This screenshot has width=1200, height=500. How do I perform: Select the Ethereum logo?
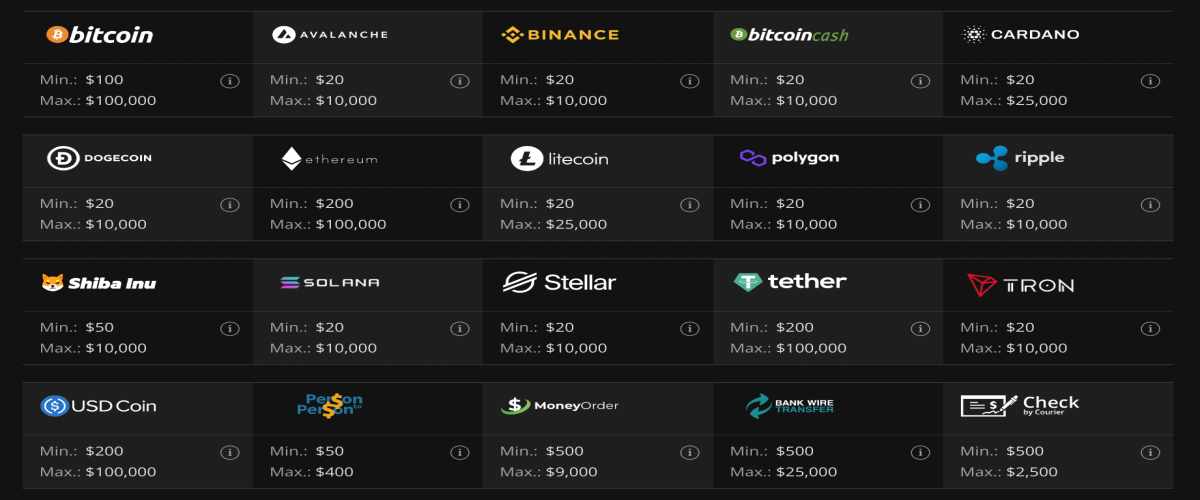329,158
